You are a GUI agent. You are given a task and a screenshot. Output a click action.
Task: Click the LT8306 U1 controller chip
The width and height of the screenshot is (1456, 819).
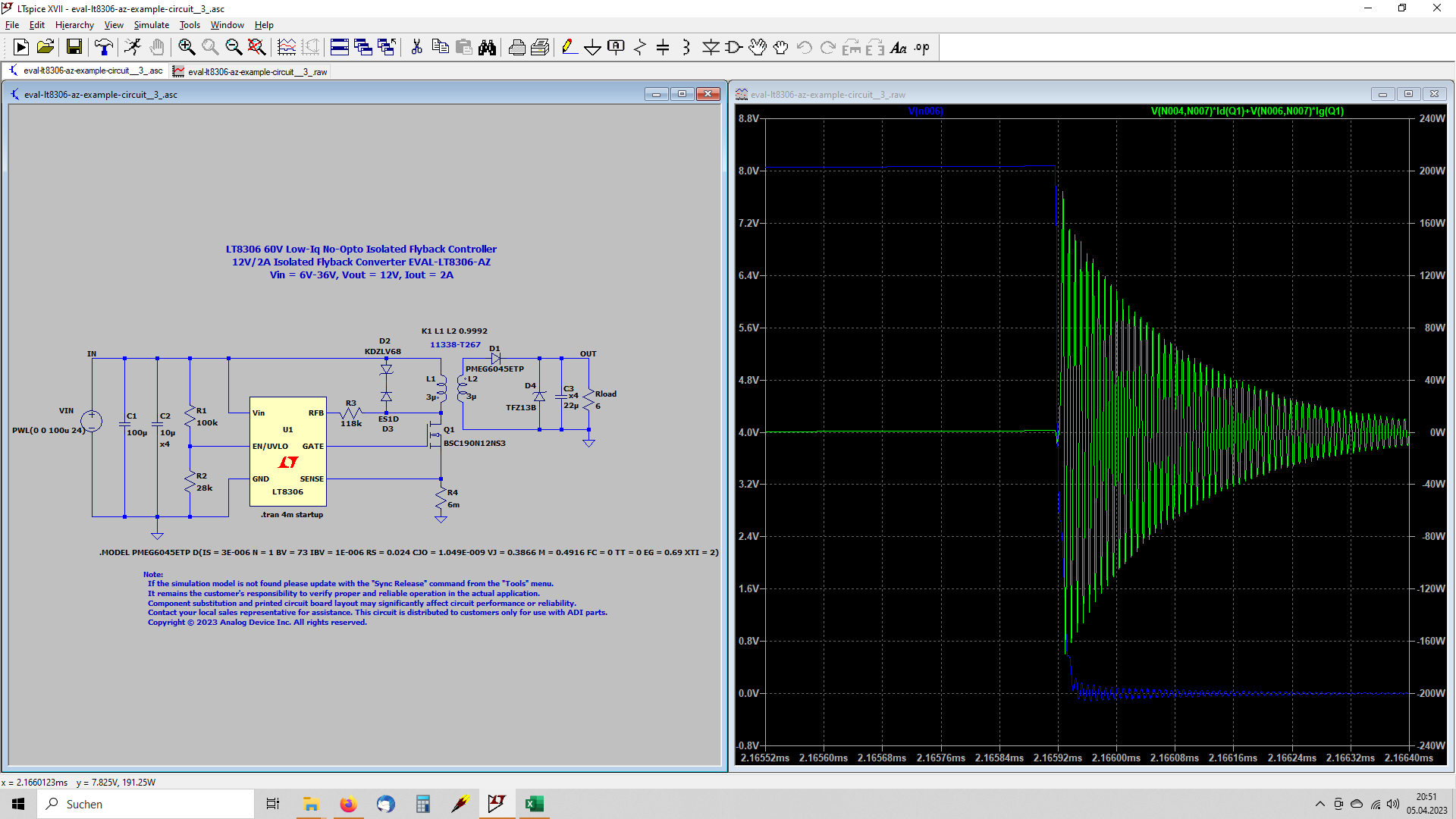point(288,451)
